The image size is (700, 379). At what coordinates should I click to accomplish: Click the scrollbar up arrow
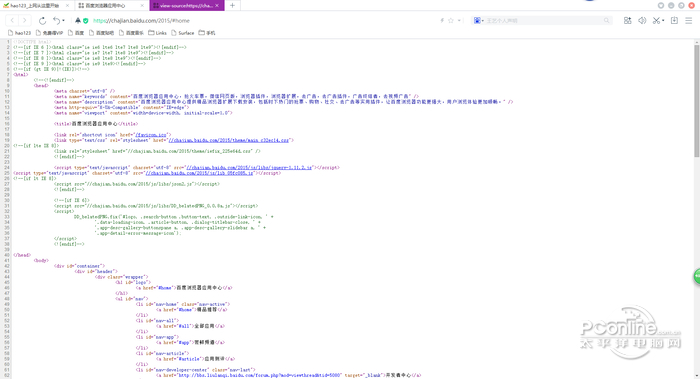coord(696,42)
